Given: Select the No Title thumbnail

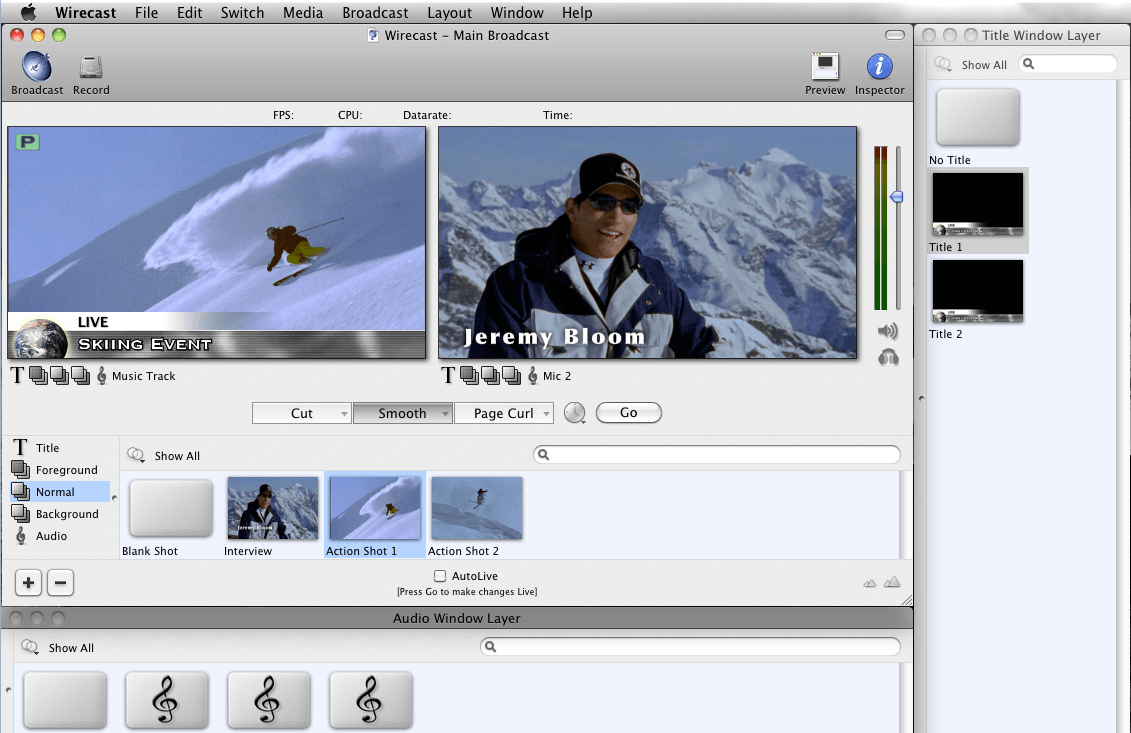Looking at the screenshot, I should coord(977,118).
